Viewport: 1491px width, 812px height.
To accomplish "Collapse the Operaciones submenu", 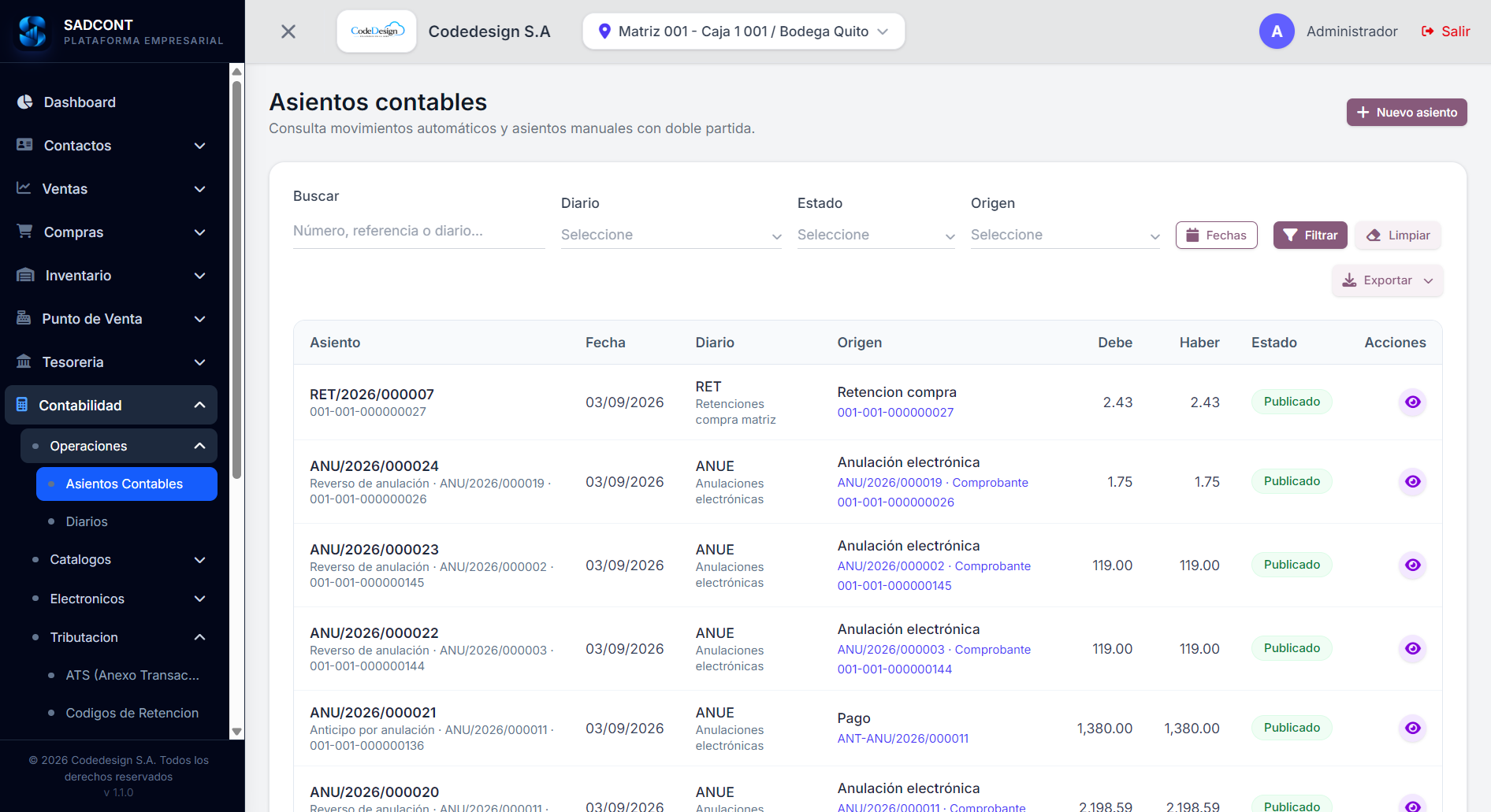I will pyautogui.click(x=119, y=446).
